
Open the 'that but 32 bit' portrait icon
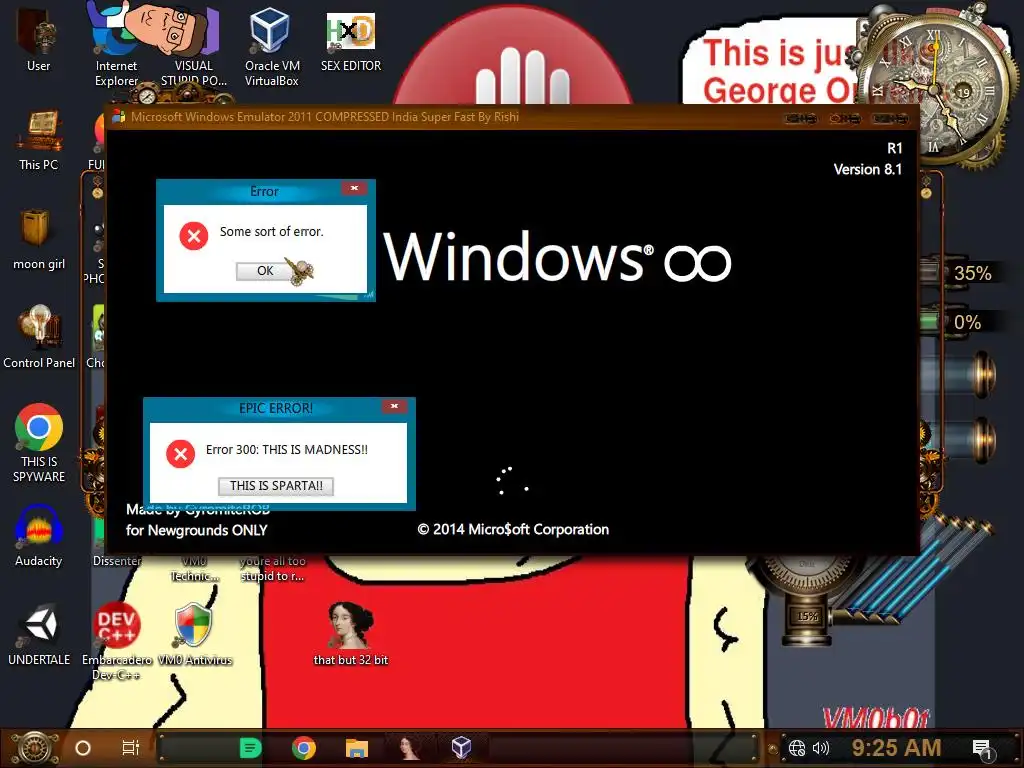pos(351,633)
